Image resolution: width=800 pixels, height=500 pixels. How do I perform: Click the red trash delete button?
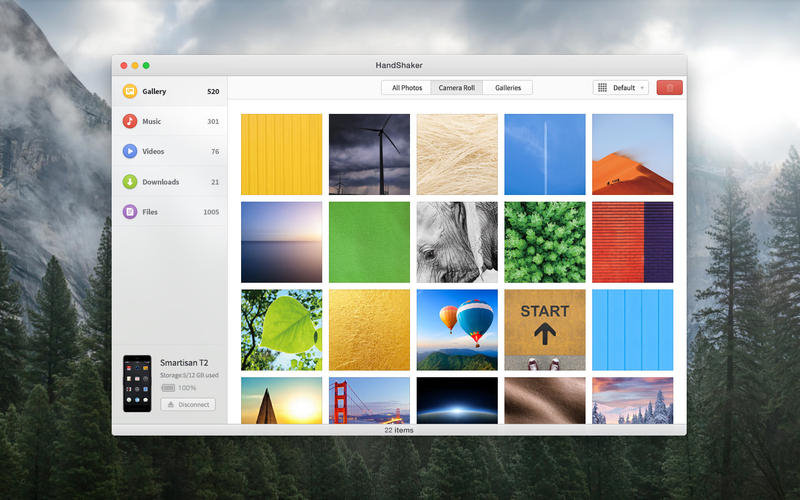(x=670, y=88)
